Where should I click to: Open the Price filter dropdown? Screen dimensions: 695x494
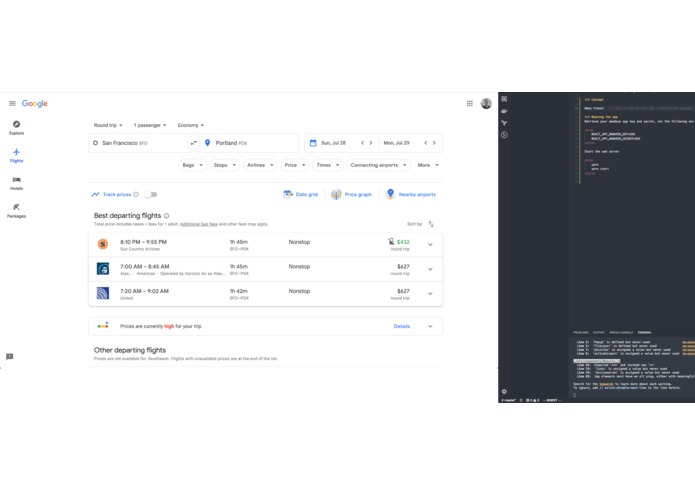coord(295,165)
